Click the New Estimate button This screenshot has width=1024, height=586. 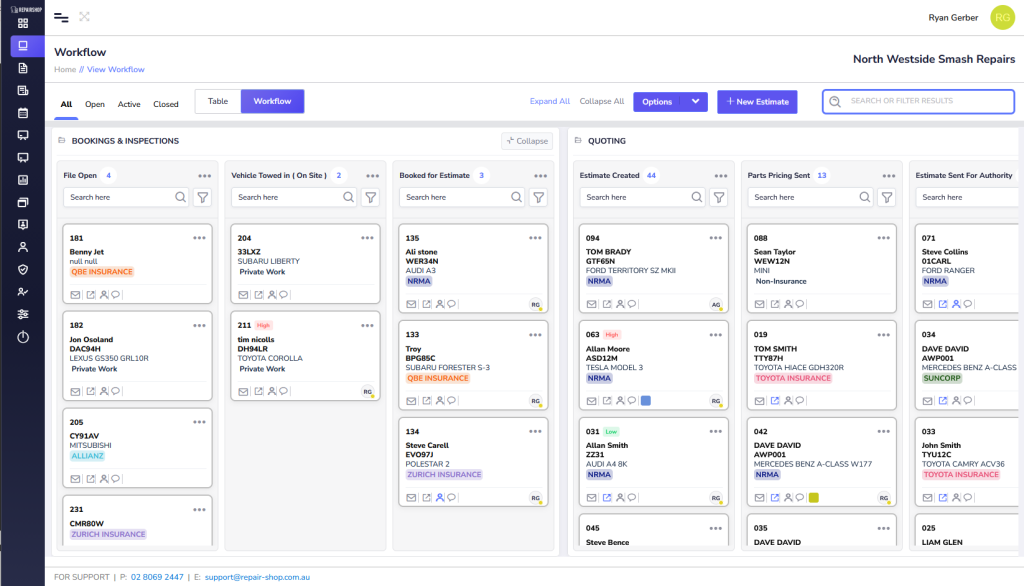757,102
